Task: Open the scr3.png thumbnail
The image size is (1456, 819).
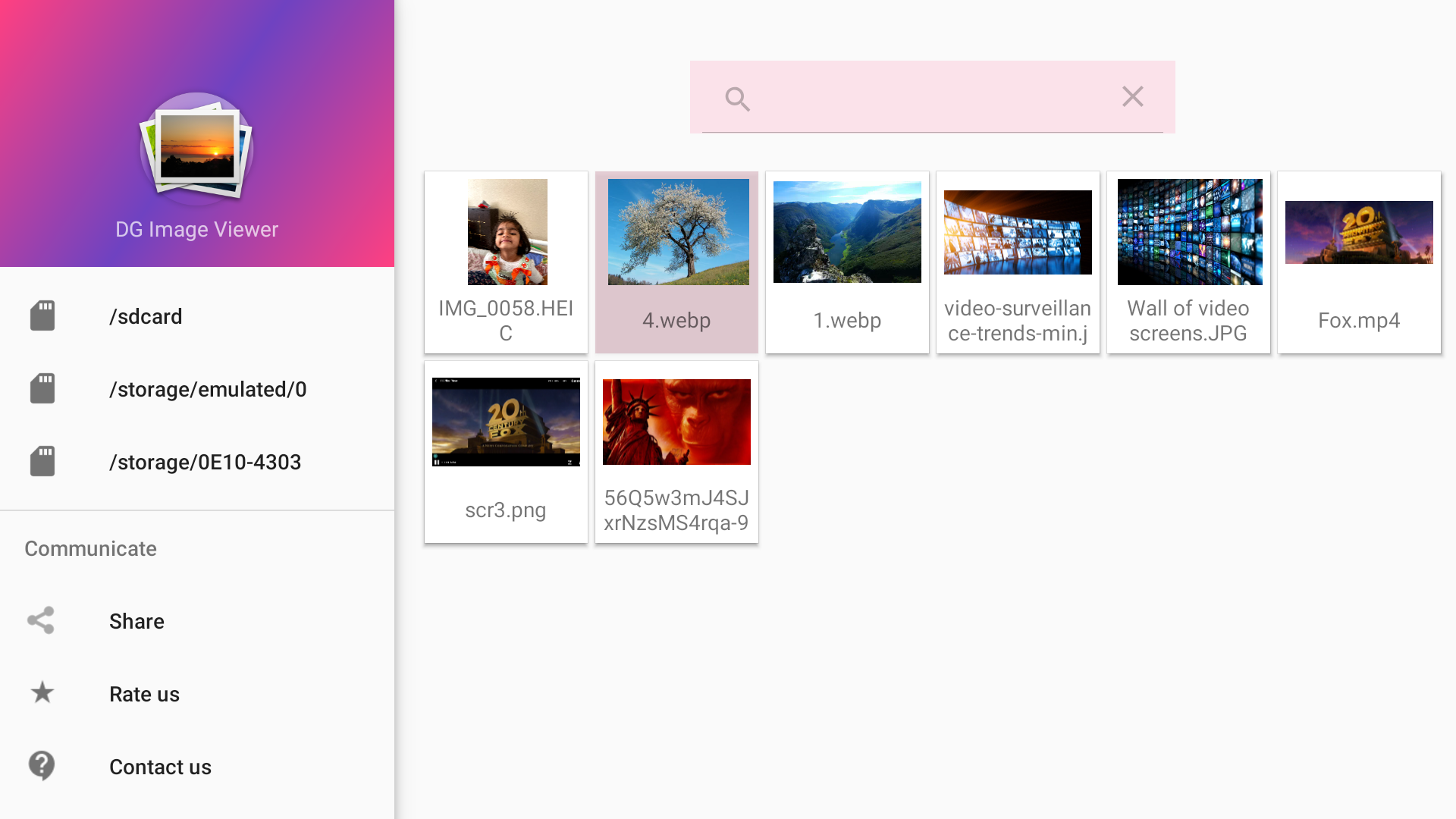Action: (x=506, y=452)
